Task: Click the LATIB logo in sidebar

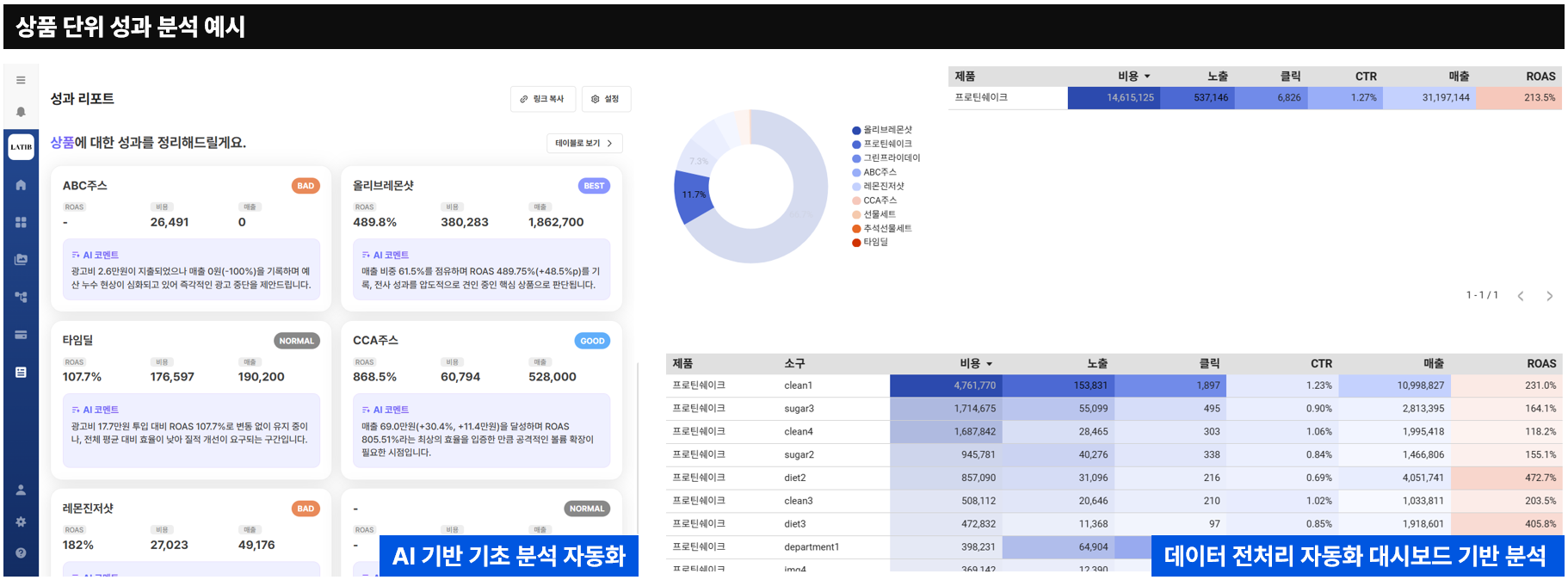Action: pyautogui.click(x=21, y=147)
